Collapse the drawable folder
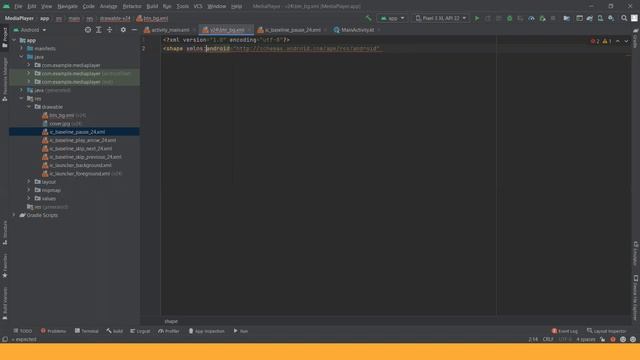Screen dimensions: 640x360 29,107
